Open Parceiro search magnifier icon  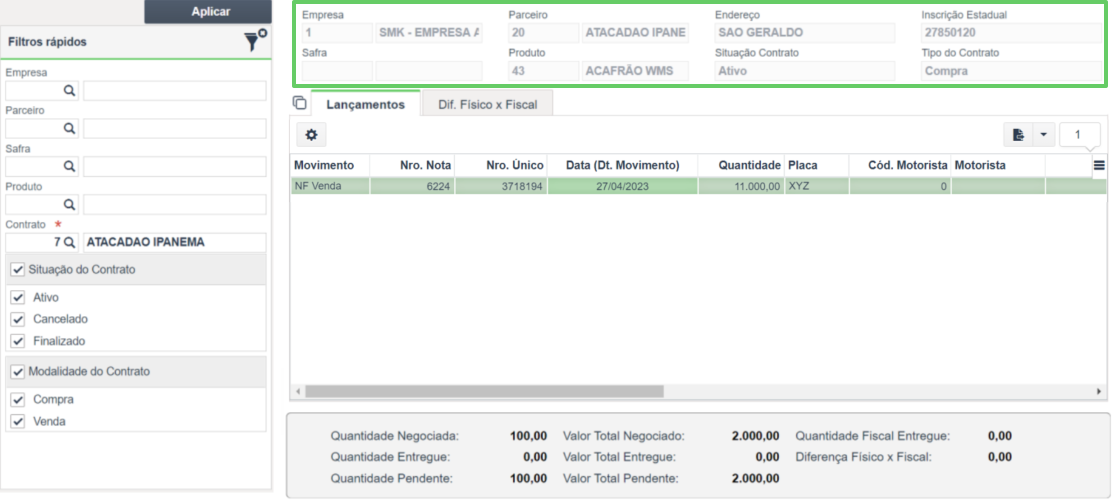(x=69, y=129)
